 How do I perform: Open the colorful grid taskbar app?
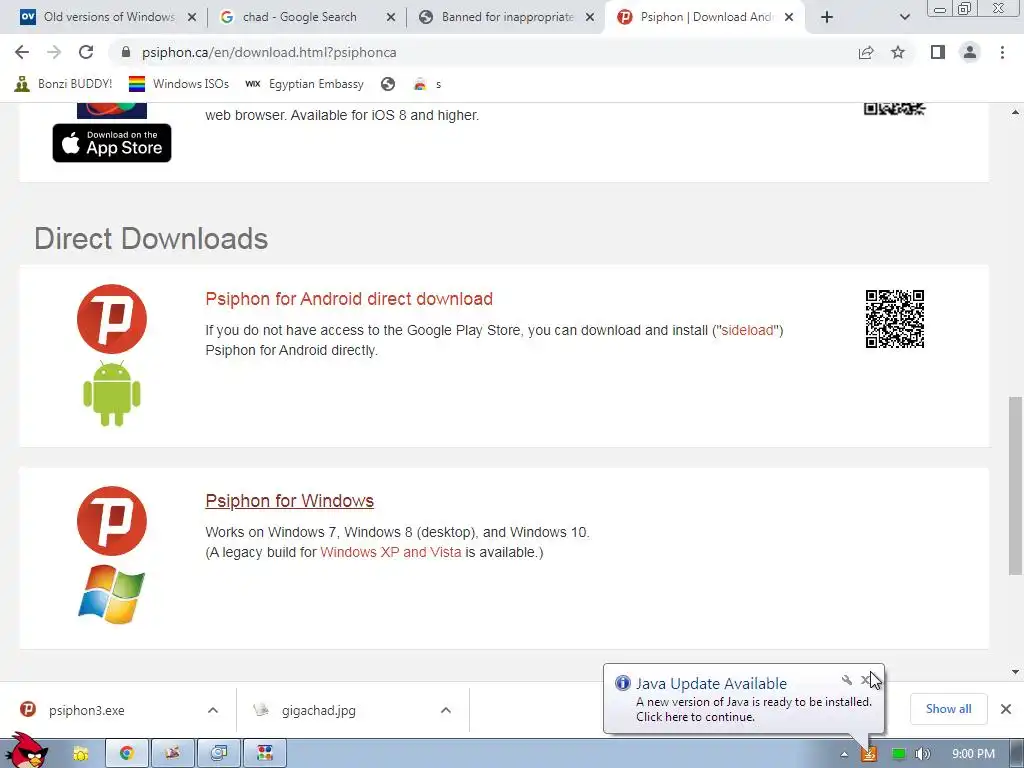[x=264, y=754]
